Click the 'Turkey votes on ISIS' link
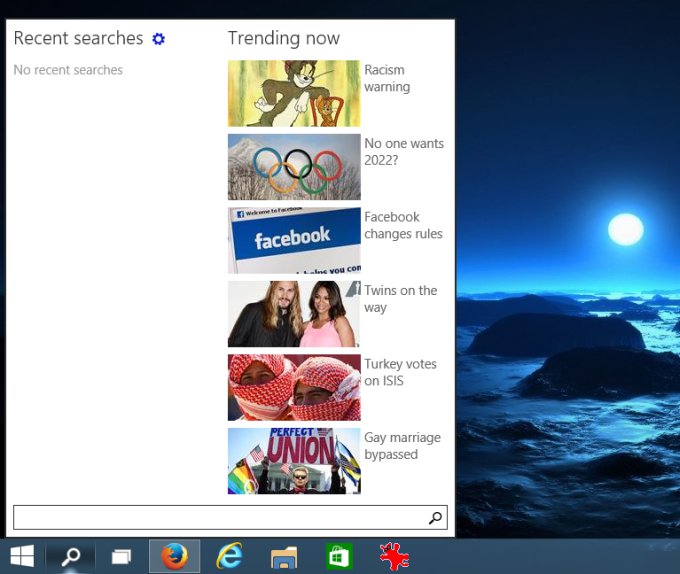 click(400, 372)
